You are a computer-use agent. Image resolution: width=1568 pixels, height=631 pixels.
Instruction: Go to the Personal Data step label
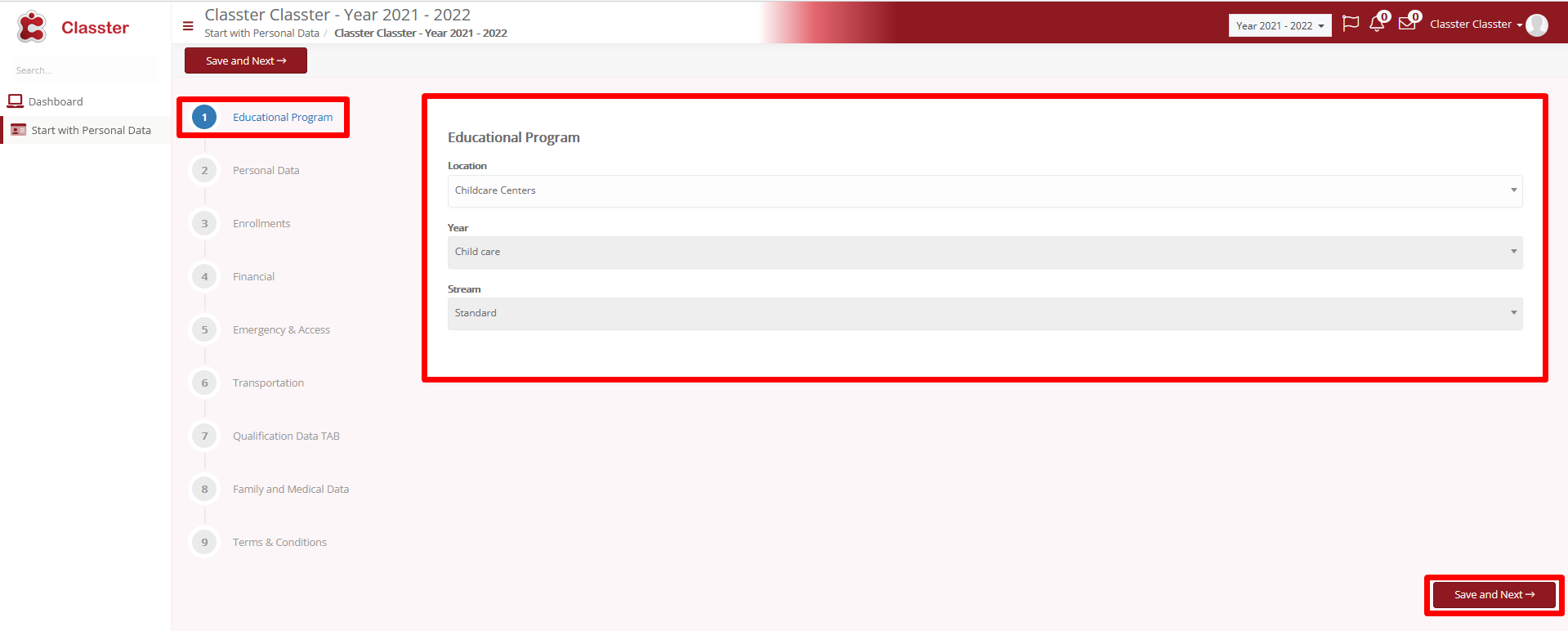(266, 170)
